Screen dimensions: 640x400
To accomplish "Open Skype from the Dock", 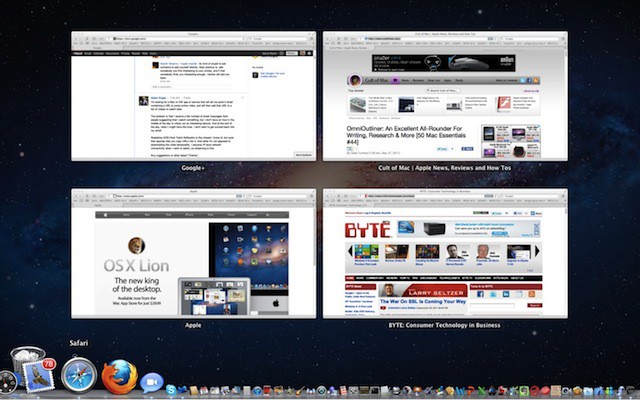I will [171, 390].
